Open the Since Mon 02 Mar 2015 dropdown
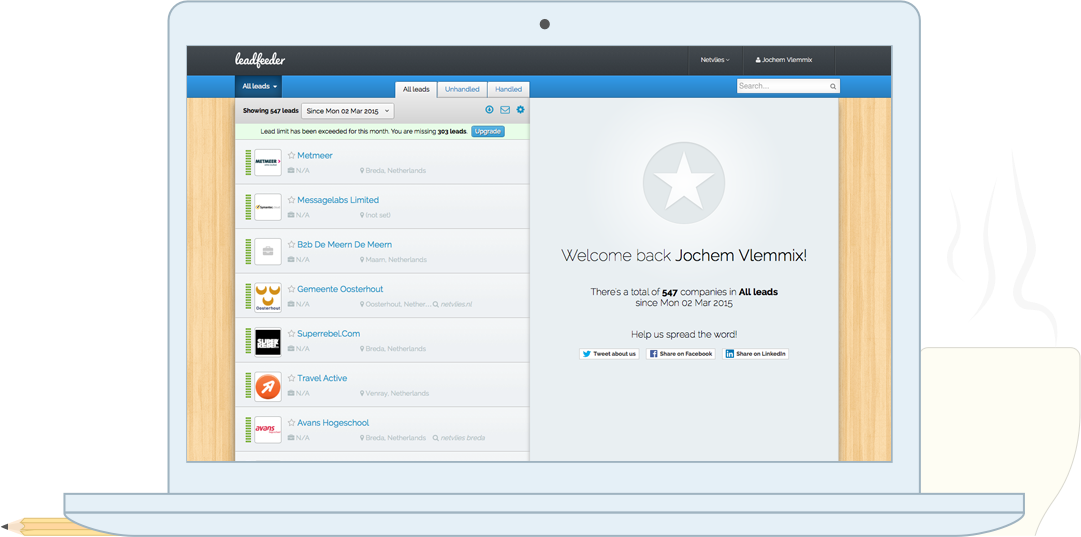Image resolution: width=1081 pixels, height=537 pixels. [x=347, y=111]
